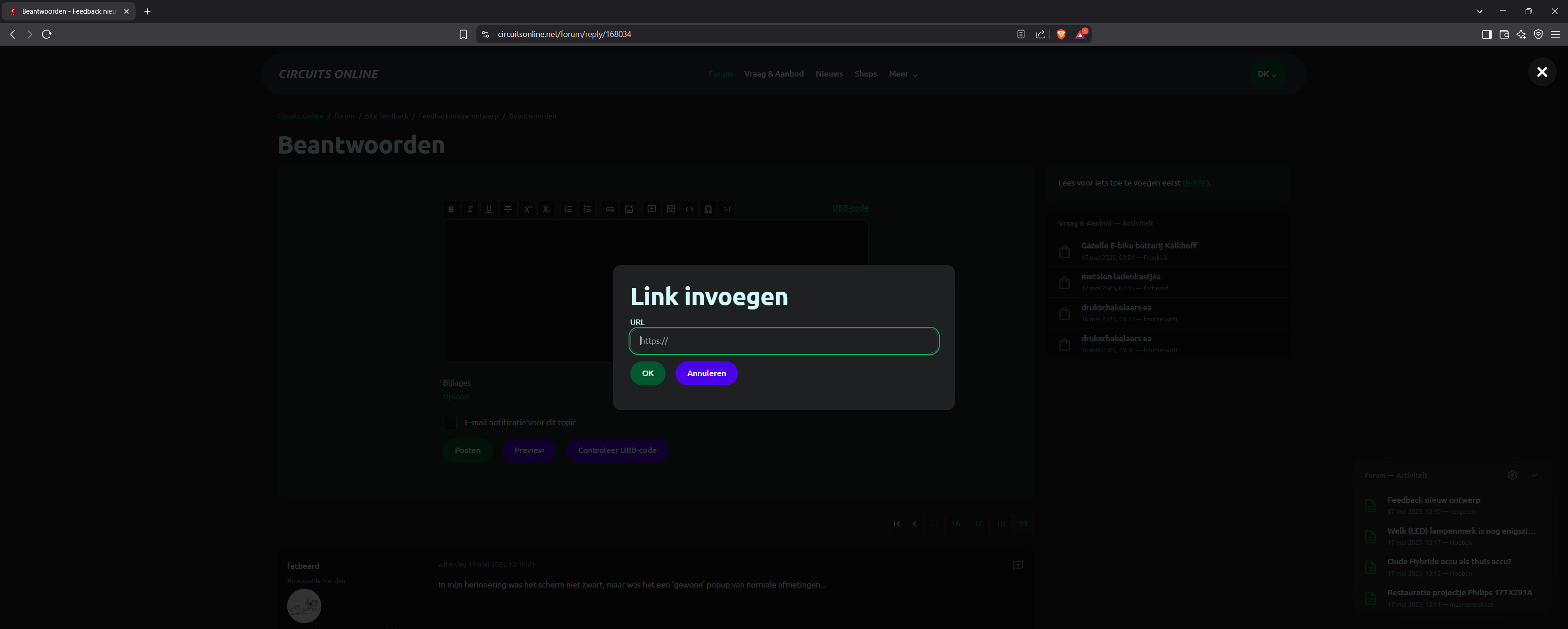The width and height of the screenshot is (1568, 629).
Task: Insert code block with angle brackets icon
Action: (x=689, y=209)
